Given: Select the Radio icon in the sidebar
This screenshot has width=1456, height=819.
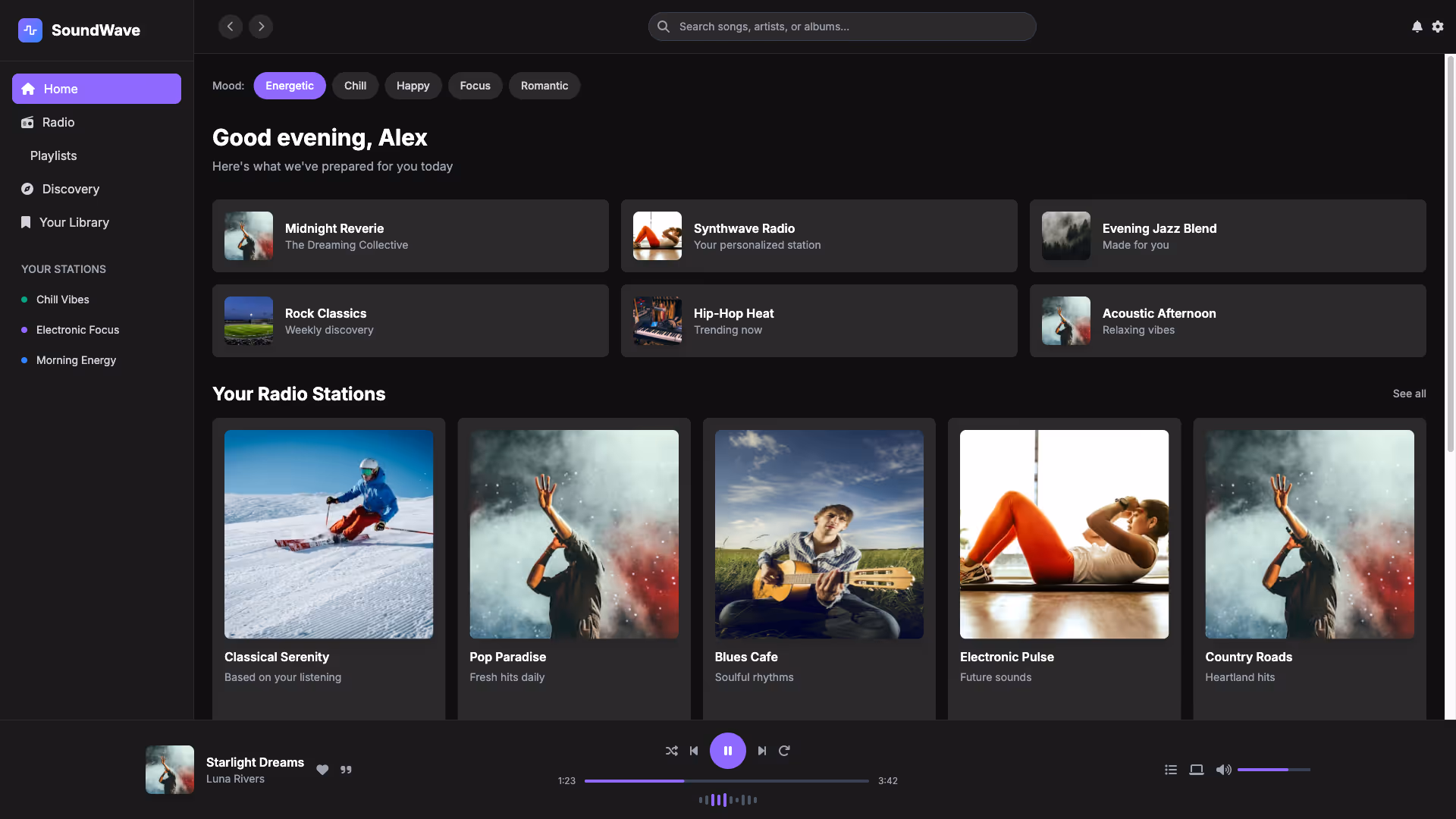Looking at the screenshot, I should pos(27,122).
